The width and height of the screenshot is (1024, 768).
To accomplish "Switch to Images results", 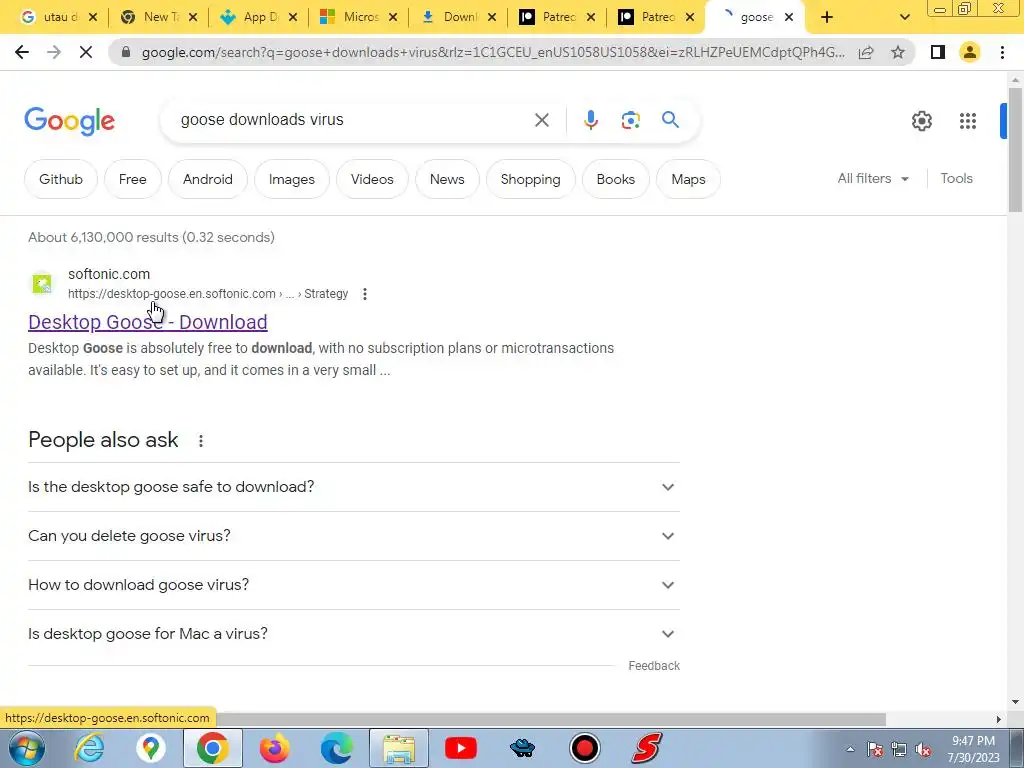I will (292, 179).
